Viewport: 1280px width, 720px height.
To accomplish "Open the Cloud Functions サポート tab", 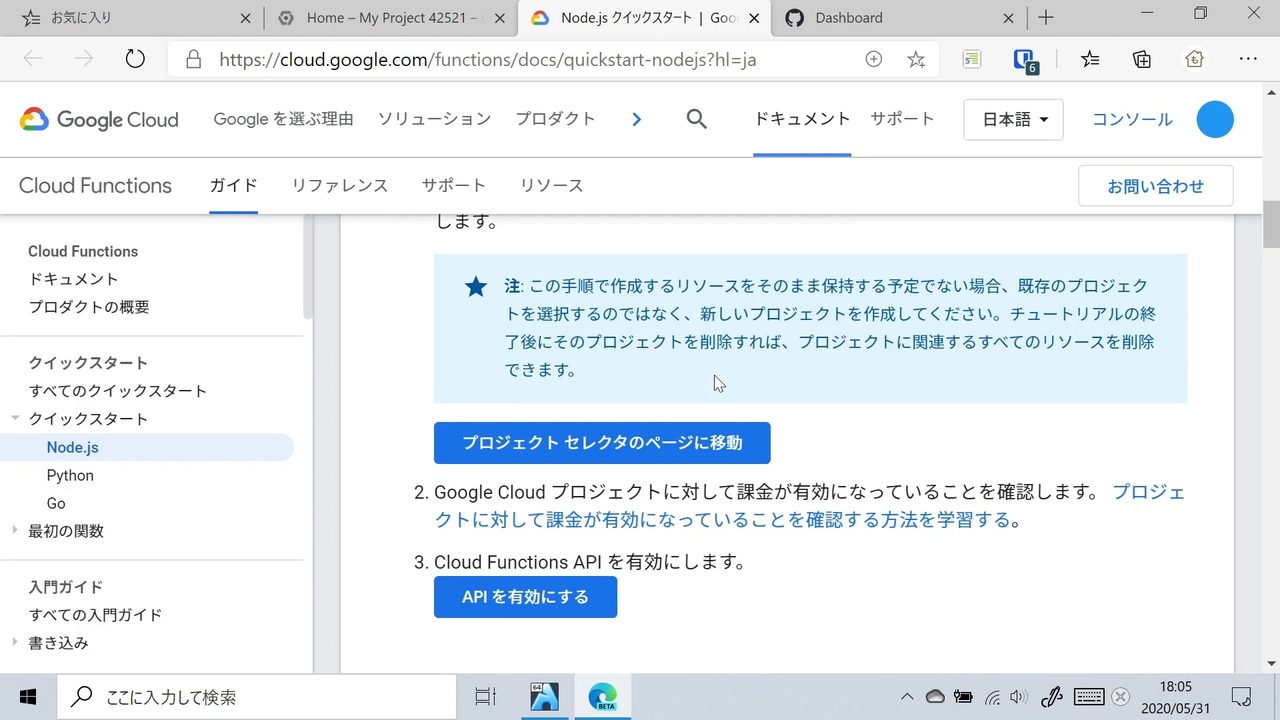I will click(454, 185).
